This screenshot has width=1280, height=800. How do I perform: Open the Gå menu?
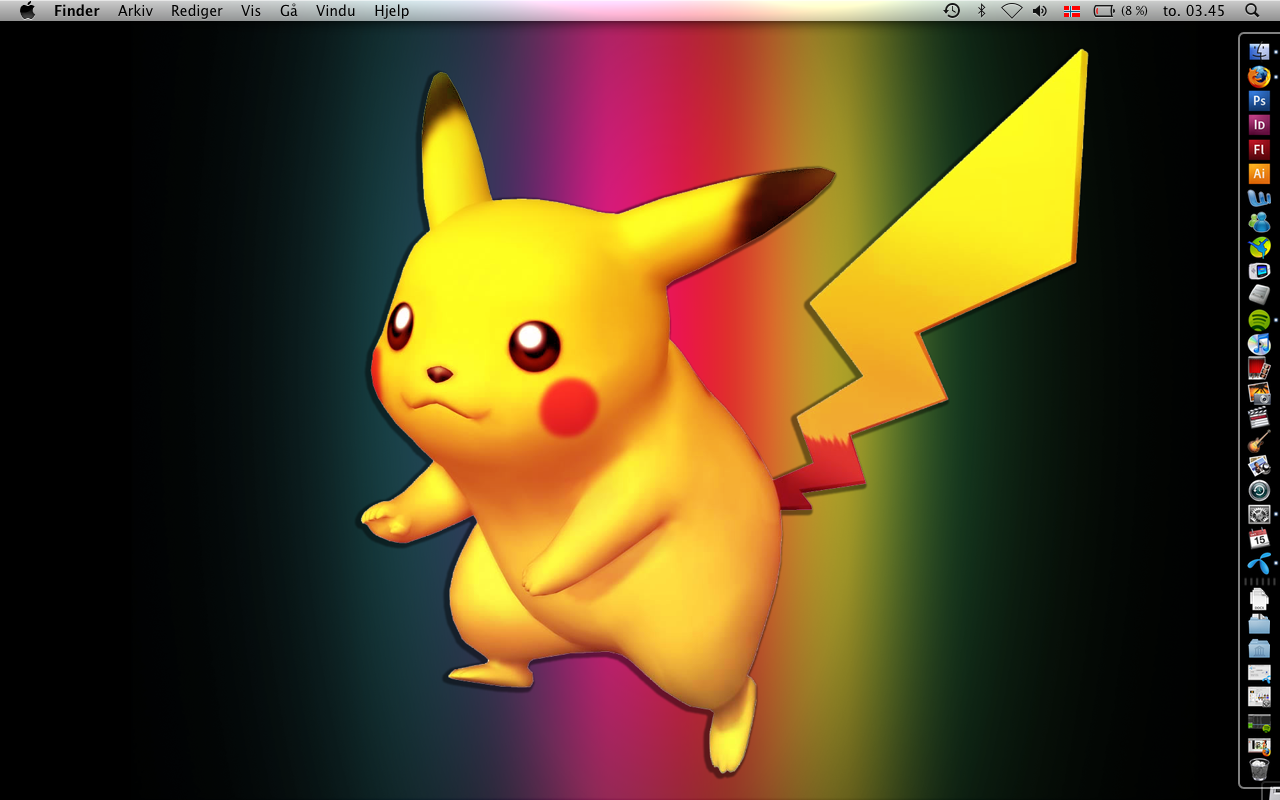[x=289, y=11]
